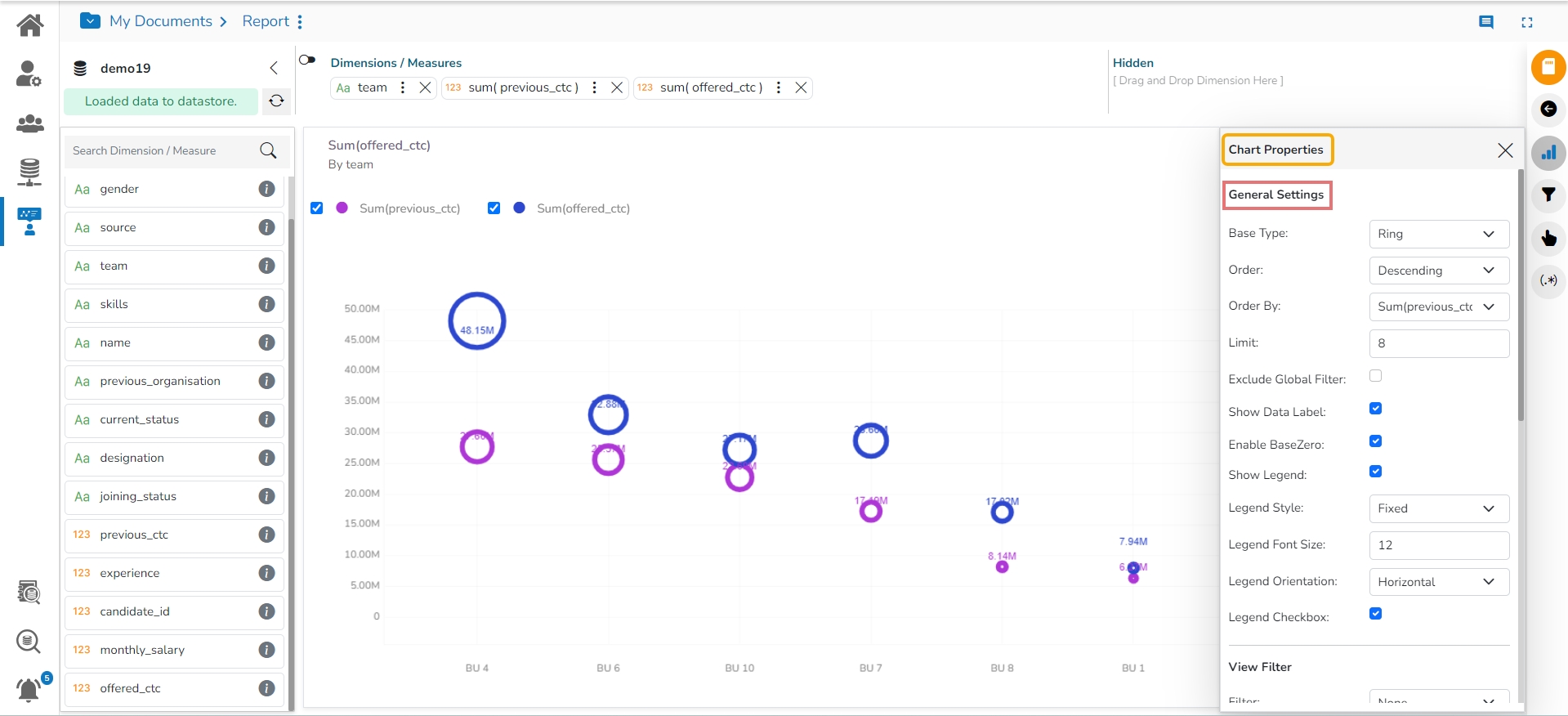The image size is (1568, 716).
Task: Open the notifications bell icon
Action: (29, 689)
